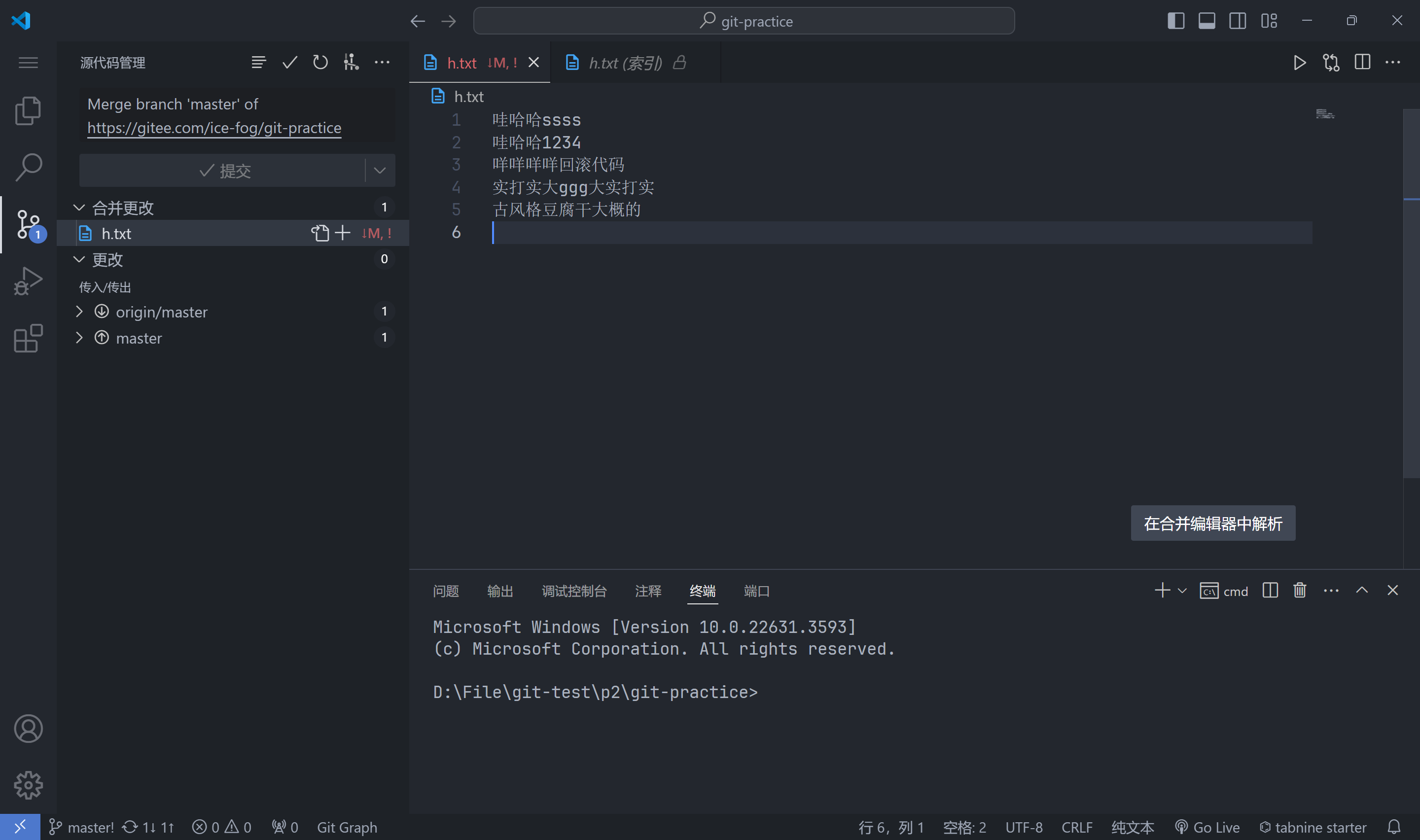Toggle the primary sidebar layout button
The height and width of the screenshot is (840, 1420).
click(x=1175, y=21)
